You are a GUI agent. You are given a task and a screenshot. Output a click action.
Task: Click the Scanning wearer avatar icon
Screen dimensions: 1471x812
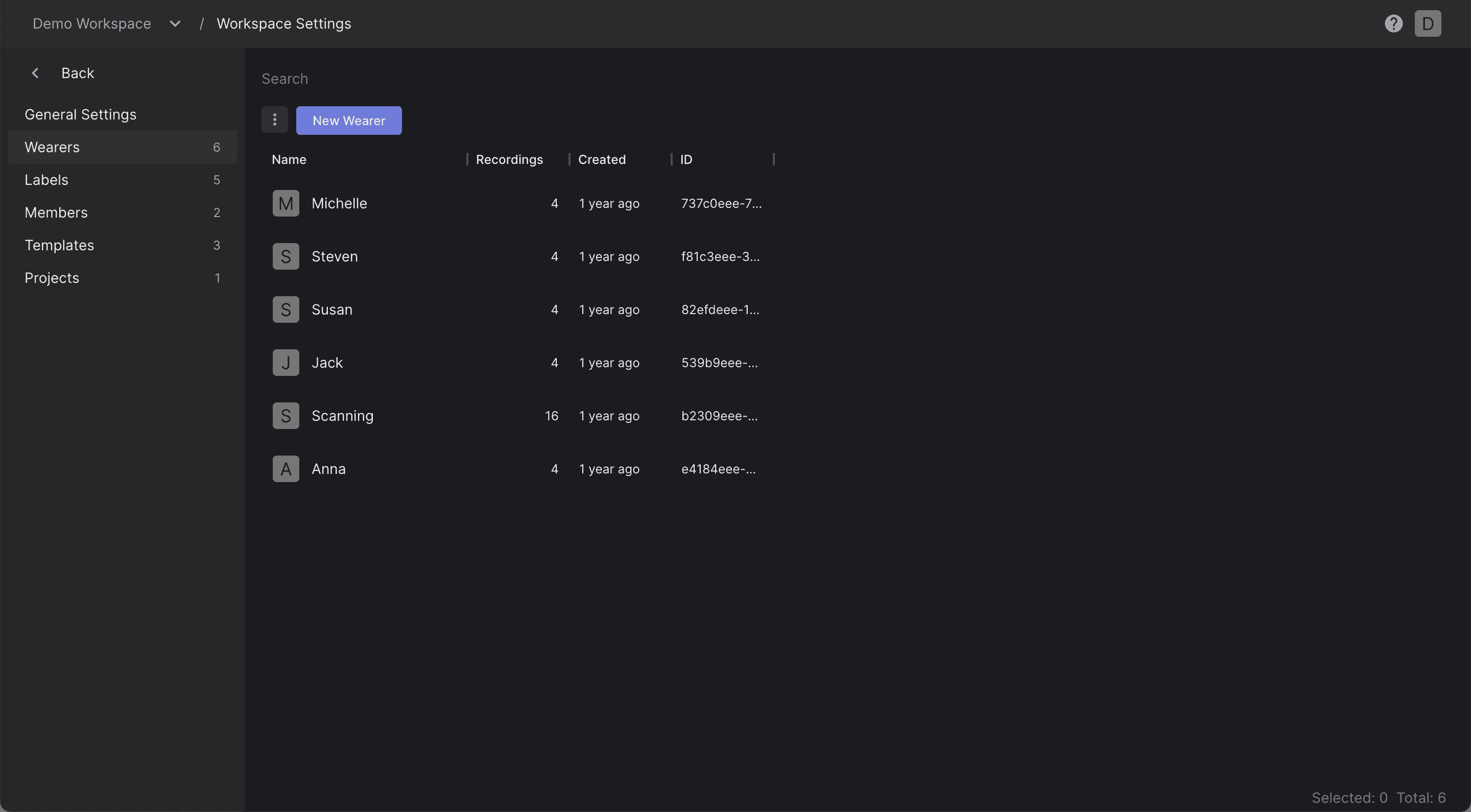tap(286, 416)
